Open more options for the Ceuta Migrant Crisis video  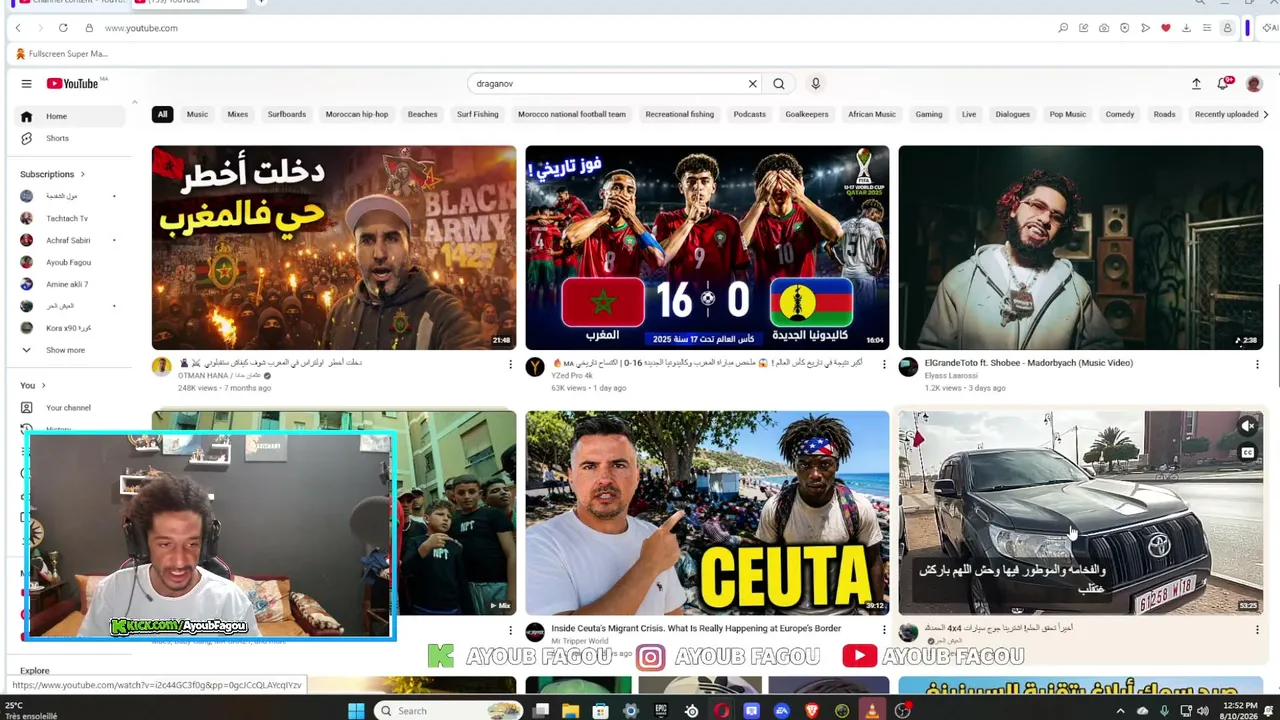tap(884, 630)
